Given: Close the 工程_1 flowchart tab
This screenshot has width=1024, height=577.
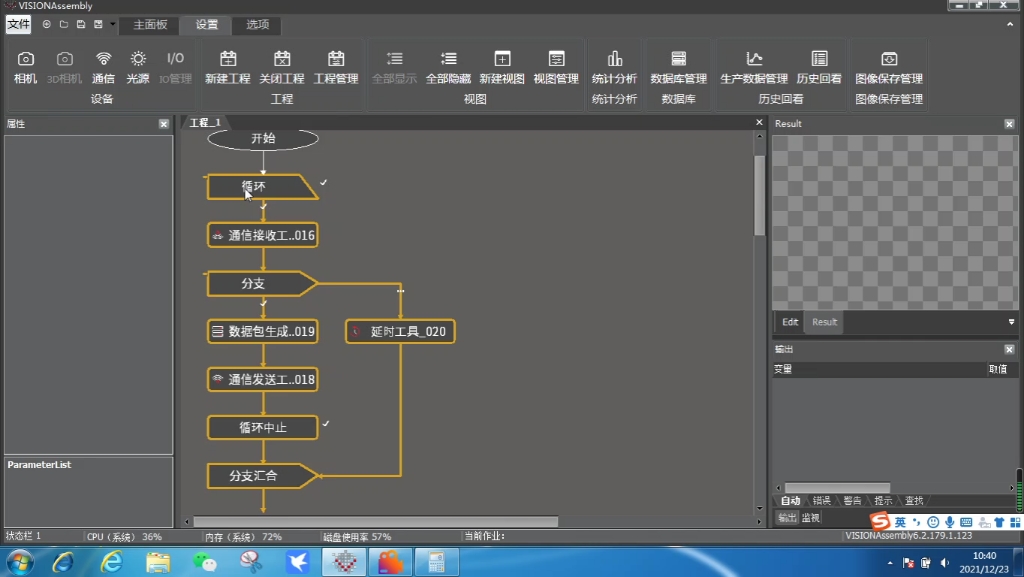Looking at the screenshot, I should click(x=759, y=122).
